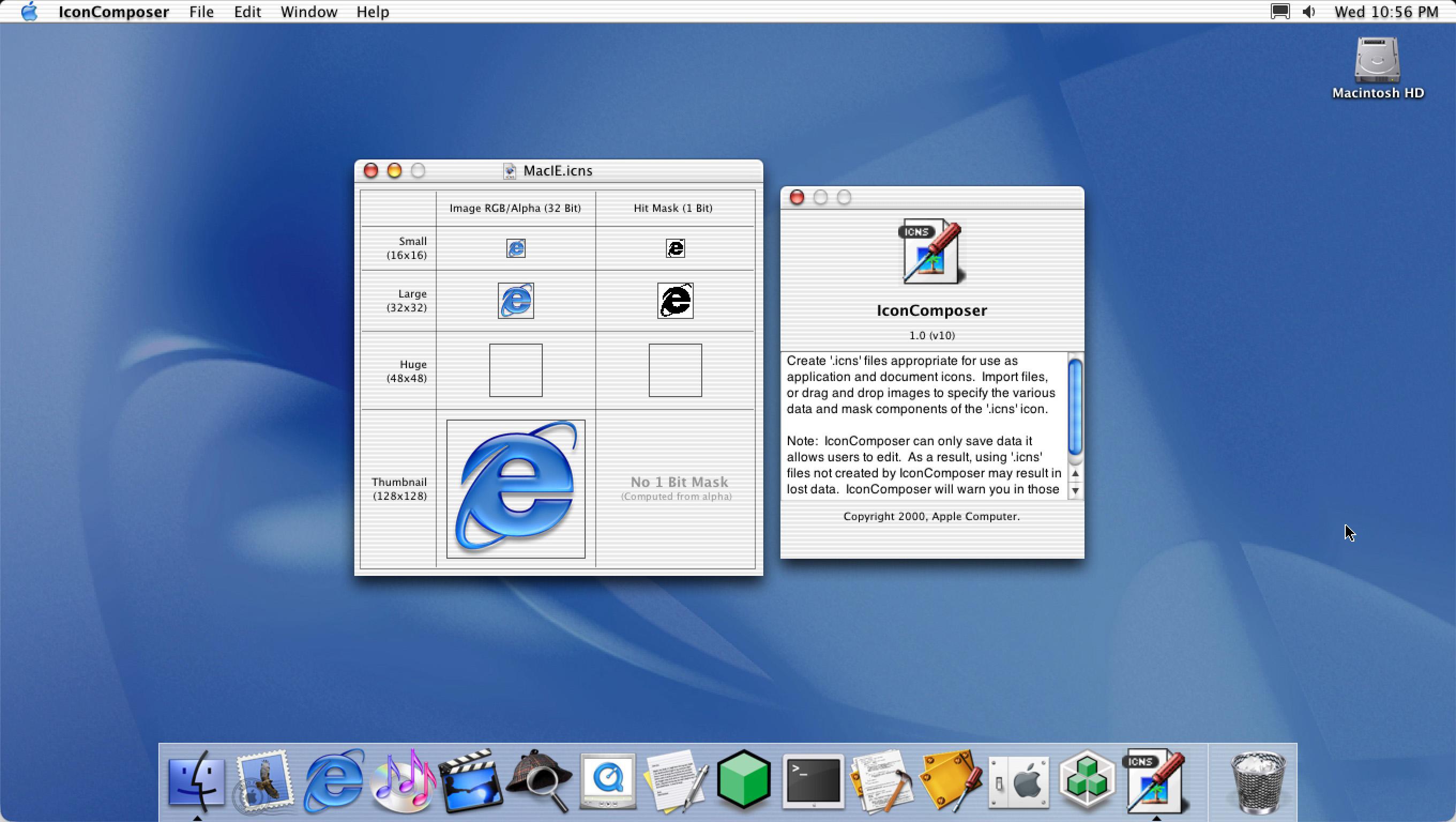Click the 'Hit Mask (1 Bit)' column header
Image resolution: width=1456 pixels, height=822 pixels.
(673, 208)
